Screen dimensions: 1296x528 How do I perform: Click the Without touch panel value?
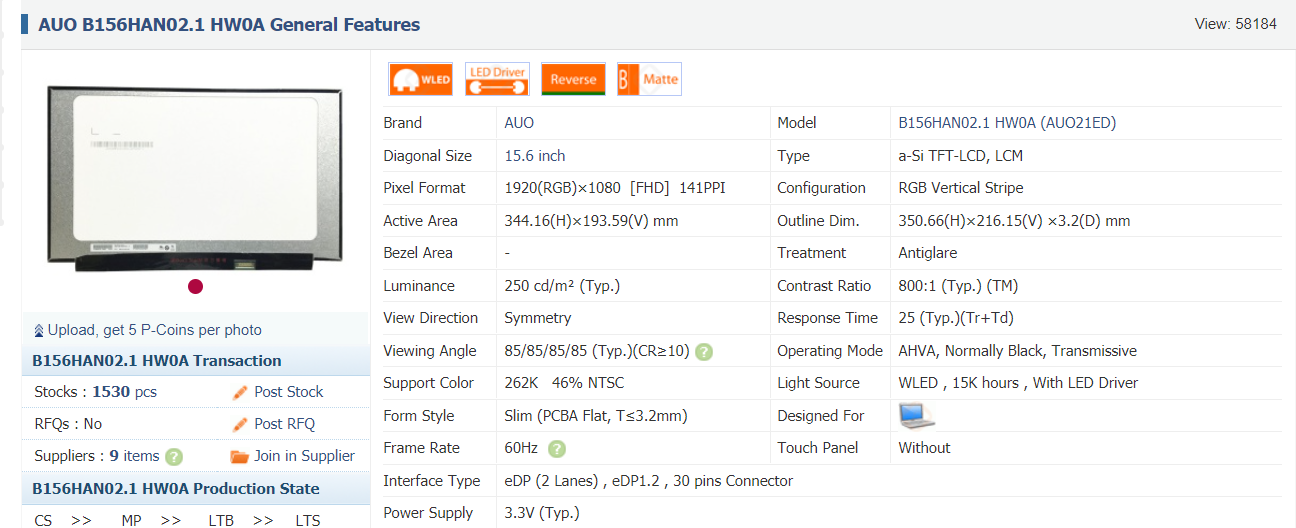coord(924,448)
